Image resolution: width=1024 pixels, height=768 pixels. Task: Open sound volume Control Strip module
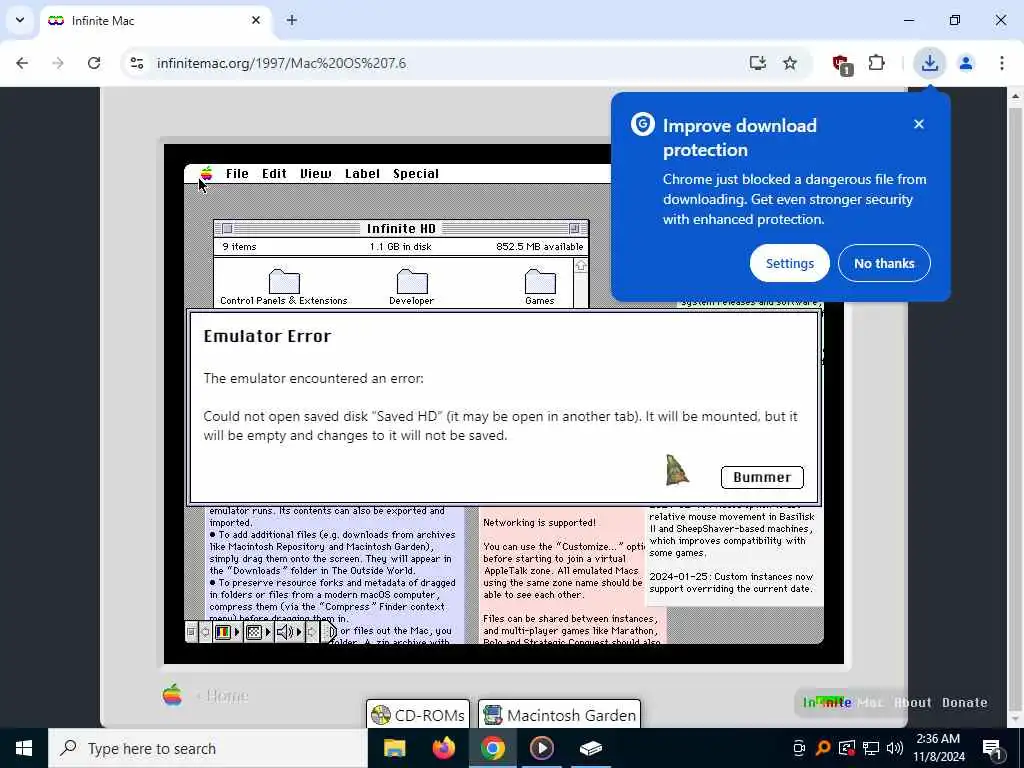[289, 632]
